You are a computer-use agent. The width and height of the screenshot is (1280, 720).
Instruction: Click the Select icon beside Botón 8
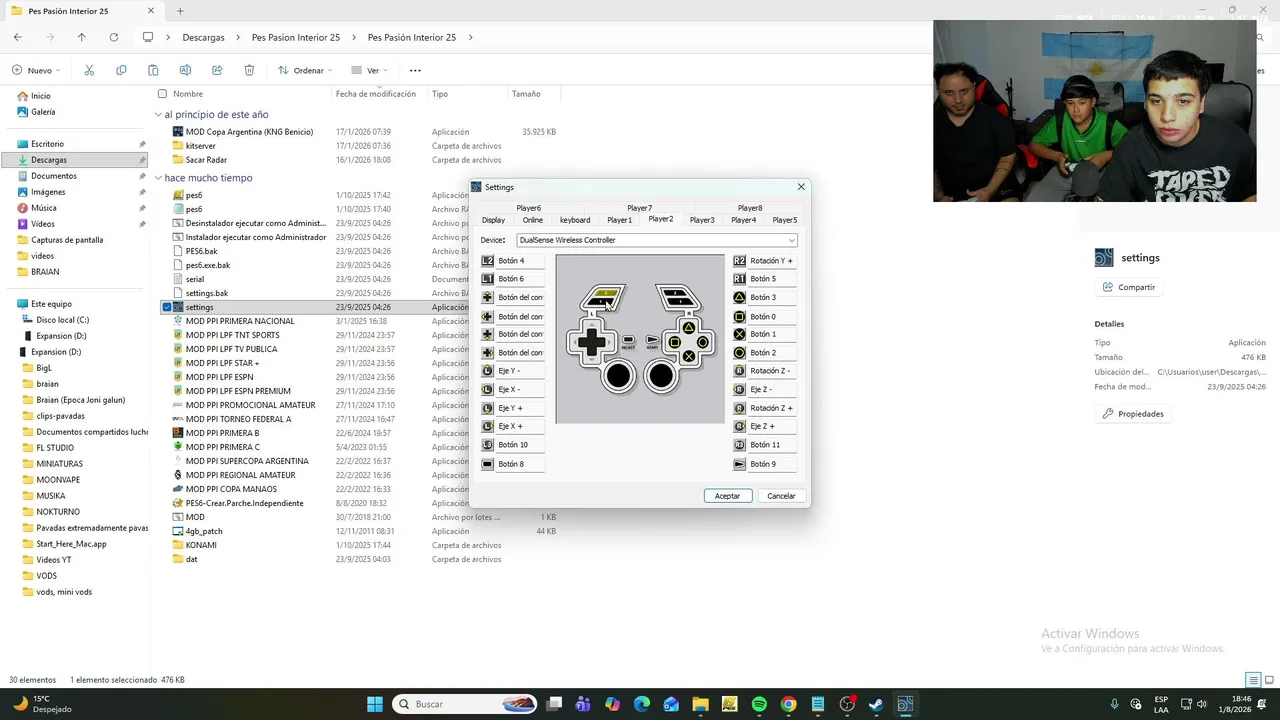point(488,464)
